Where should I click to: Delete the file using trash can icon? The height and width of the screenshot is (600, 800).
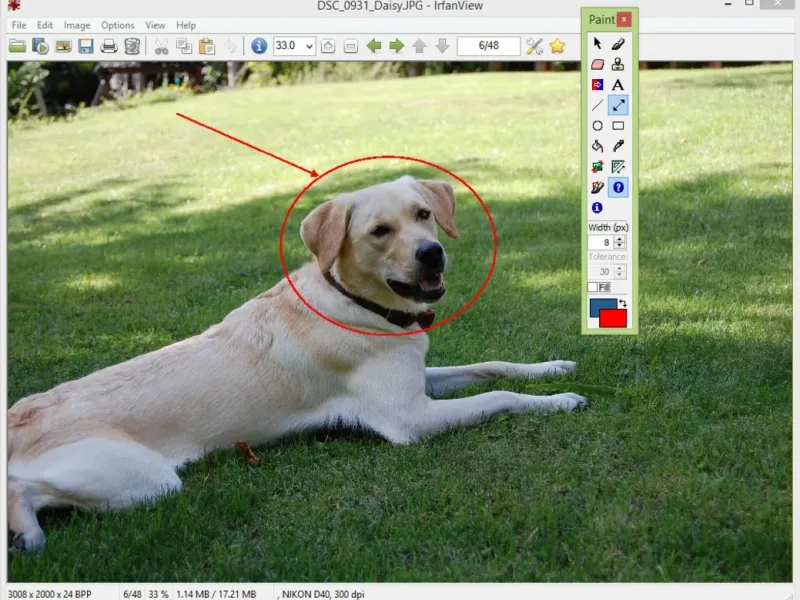click(x=132, y=46)
